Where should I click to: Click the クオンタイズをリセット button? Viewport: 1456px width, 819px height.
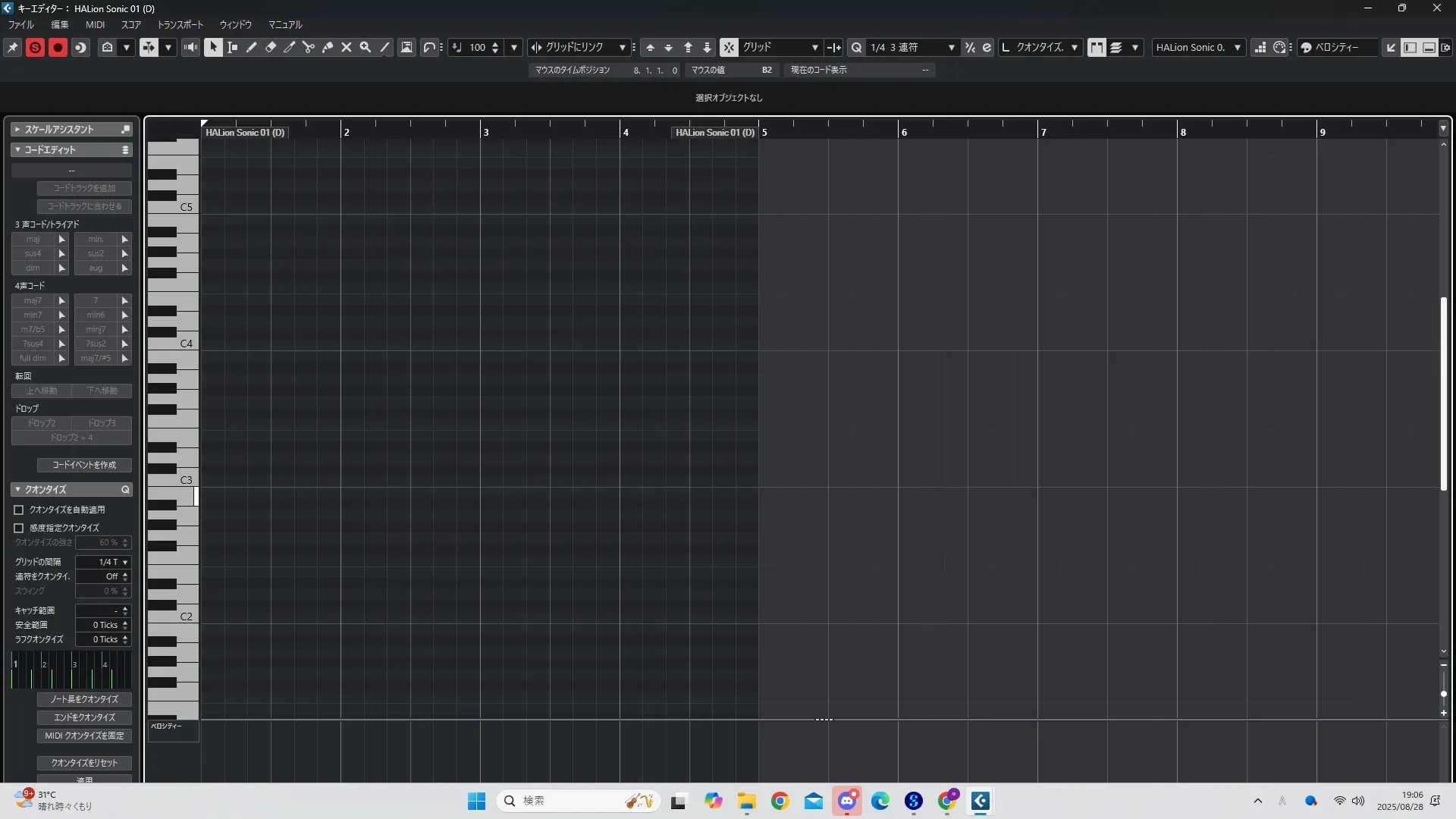pos(84,763)
